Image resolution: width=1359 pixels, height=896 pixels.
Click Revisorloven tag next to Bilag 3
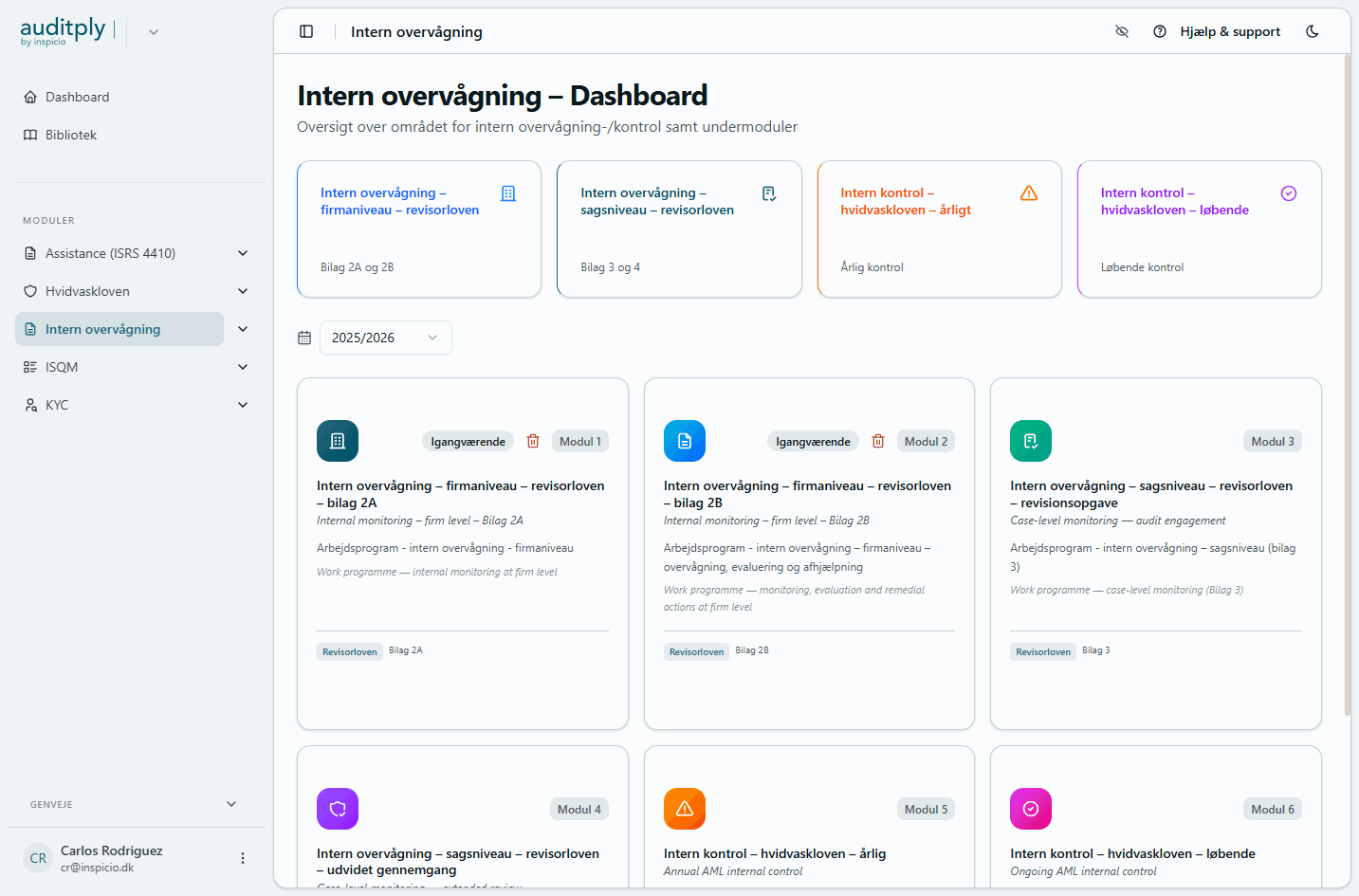pyautogui.click(x=1043, y=651)
